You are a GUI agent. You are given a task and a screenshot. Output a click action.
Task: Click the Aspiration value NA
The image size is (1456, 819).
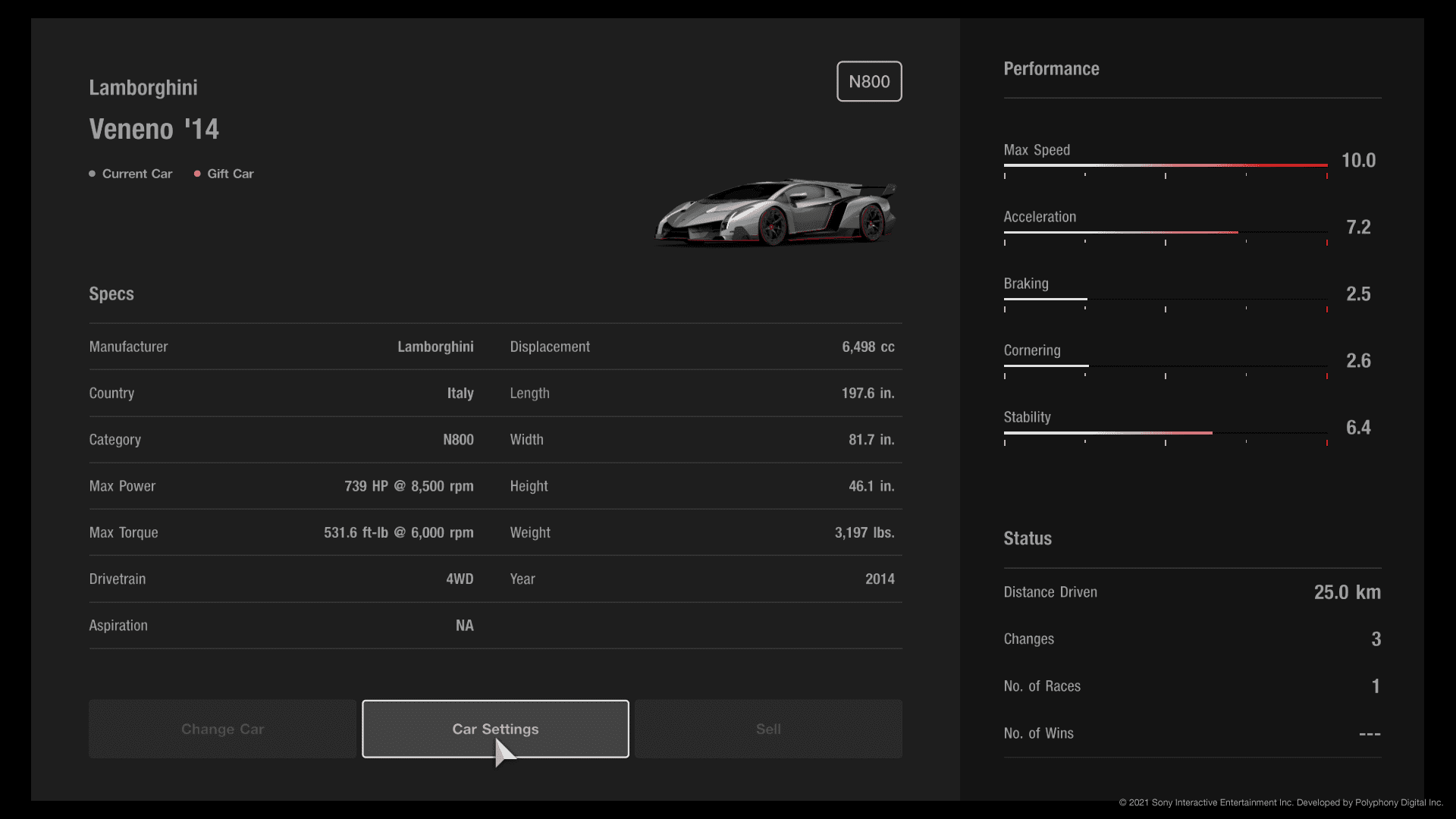[x=465, y=626]
